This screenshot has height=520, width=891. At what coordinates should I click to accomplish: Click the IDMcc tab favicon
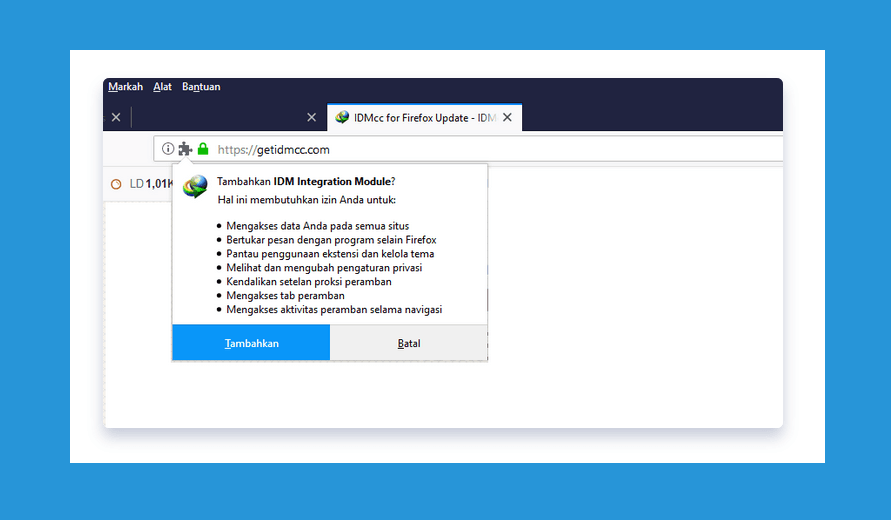coord(342,118)
